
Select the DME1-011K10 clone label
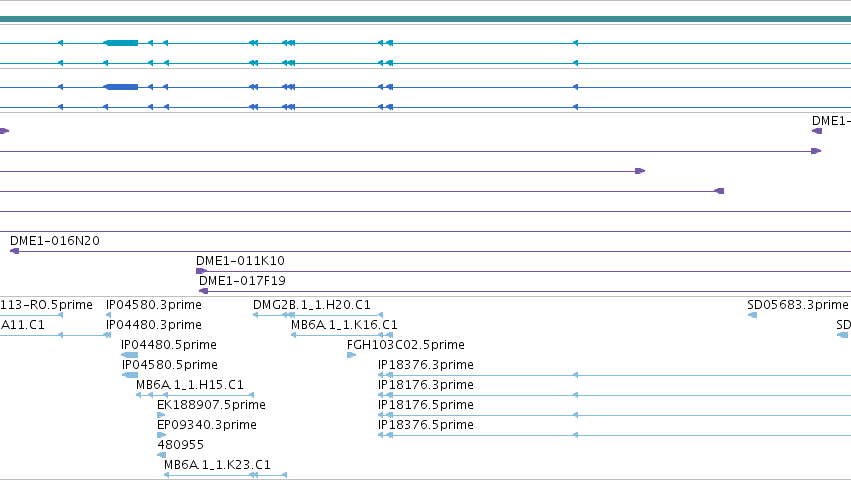click(240, 261)
